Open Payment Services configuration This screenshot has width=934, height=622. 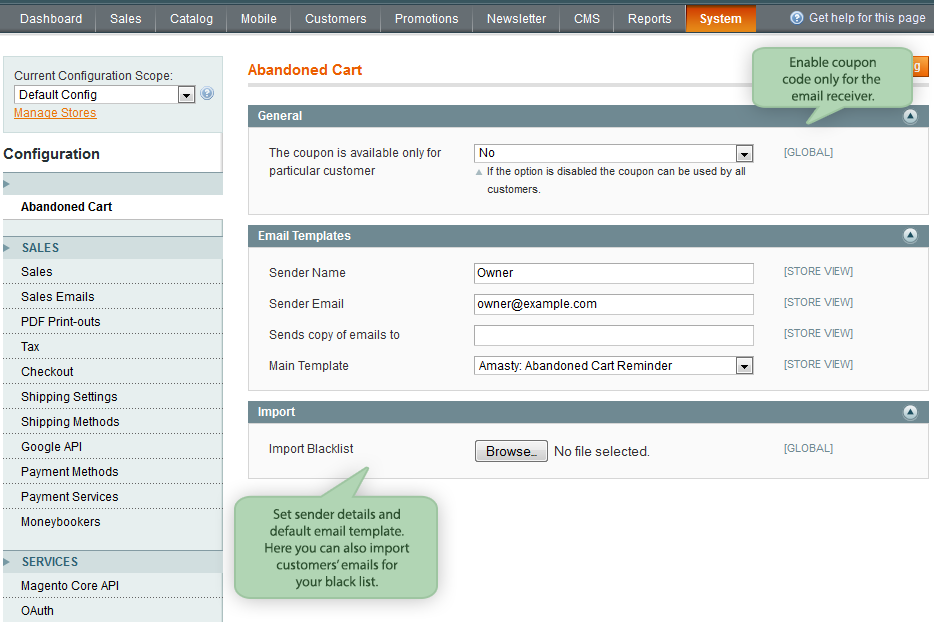[x=113, y=497]
